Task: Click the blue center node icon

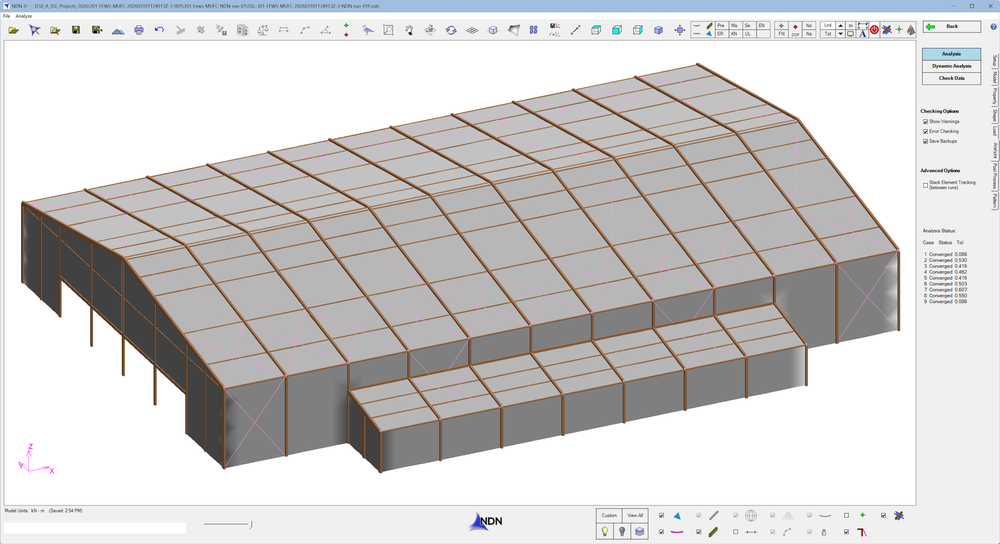Action: pyautogui.click(x=680, y=30)
